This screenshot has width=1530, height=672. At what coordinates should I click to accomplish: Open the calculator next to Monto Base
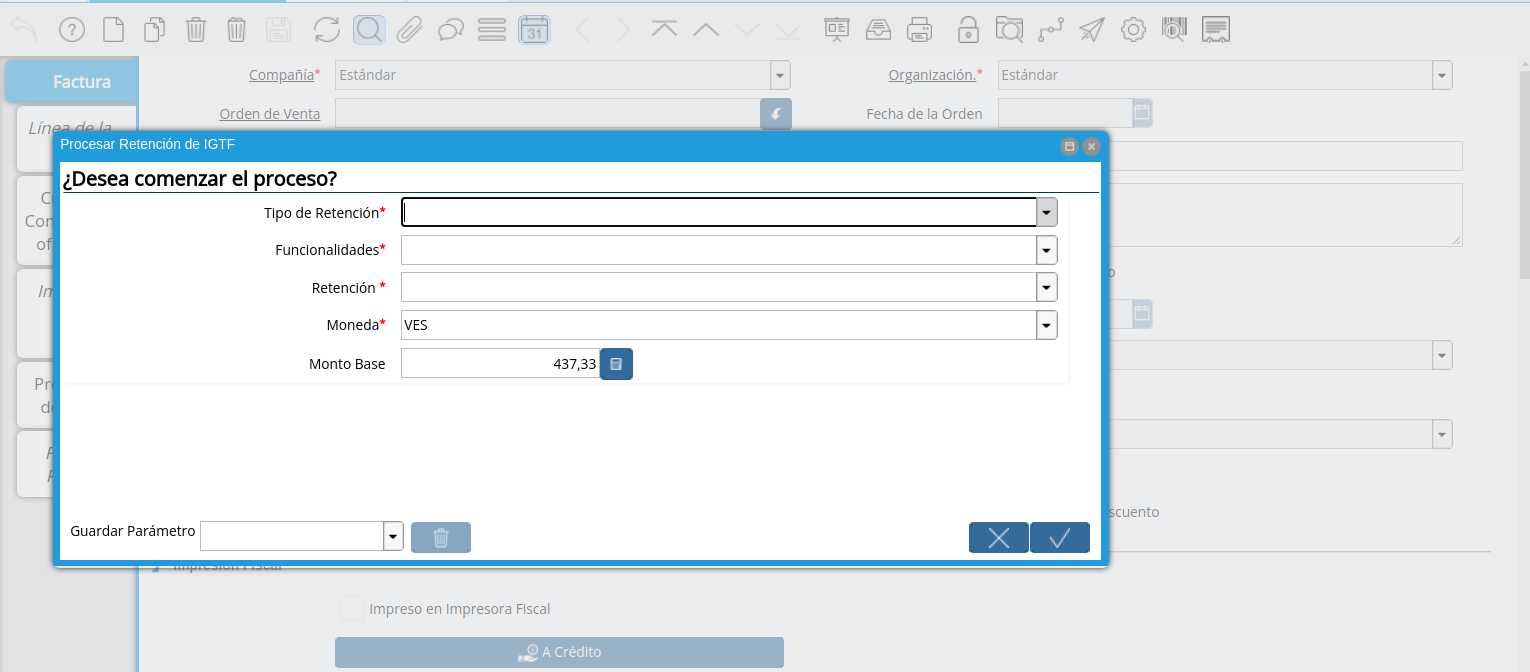pos(616,364)
